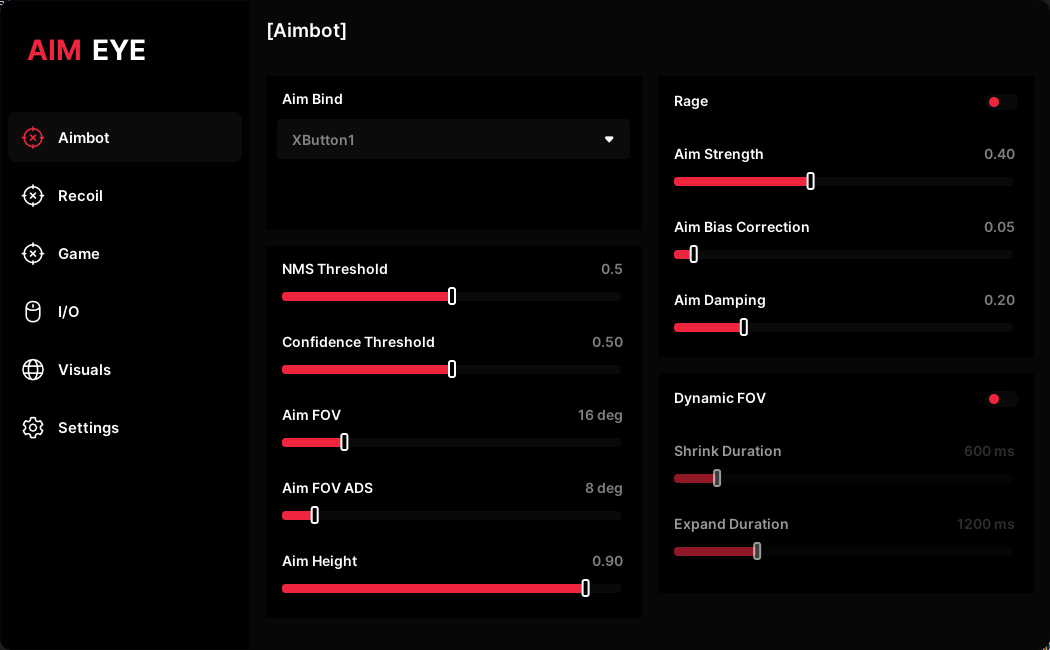Click the Expand Duration slider handle

pos(757,551)
